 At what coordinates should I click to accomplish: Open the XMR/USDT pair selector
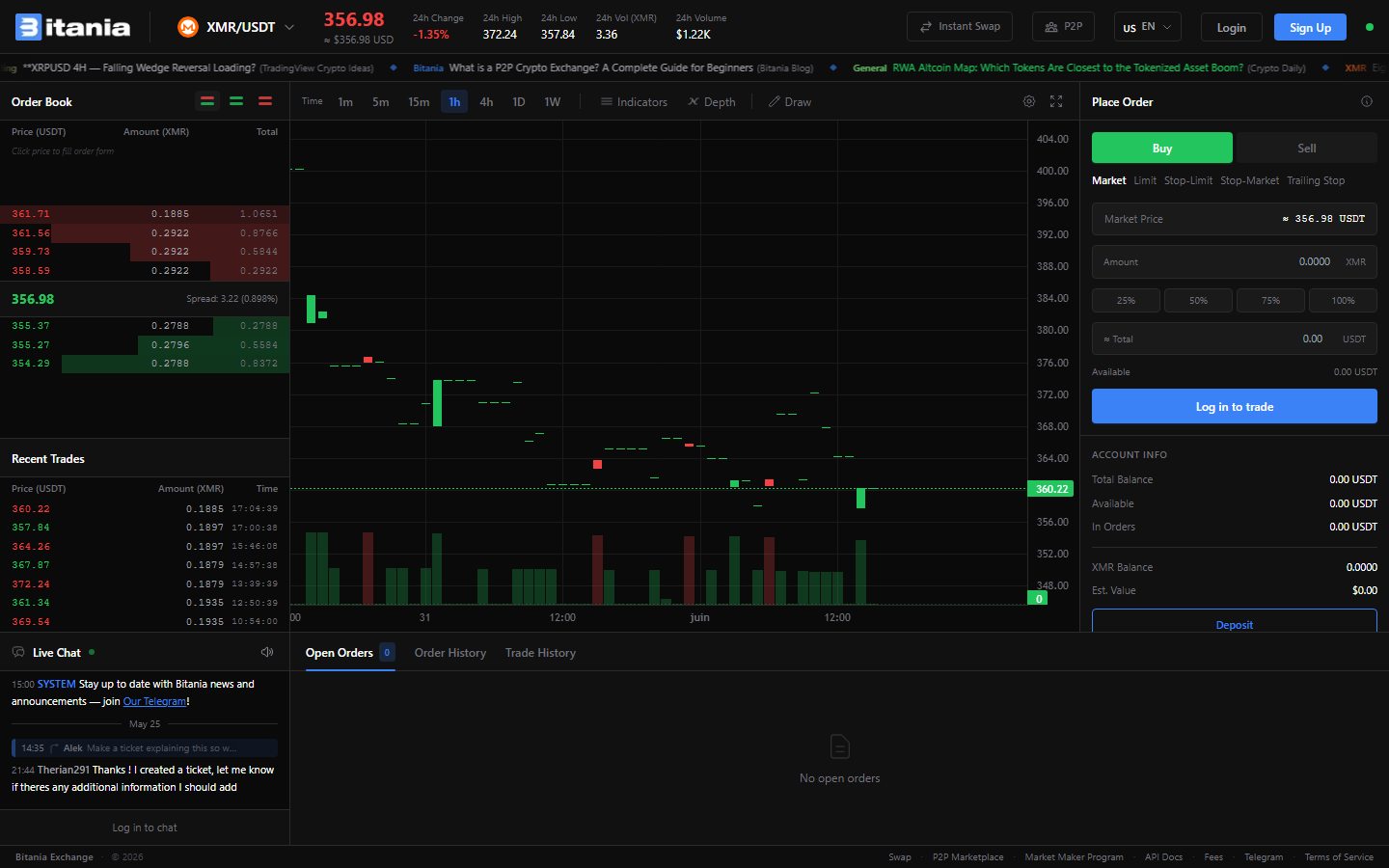(236, 27)
